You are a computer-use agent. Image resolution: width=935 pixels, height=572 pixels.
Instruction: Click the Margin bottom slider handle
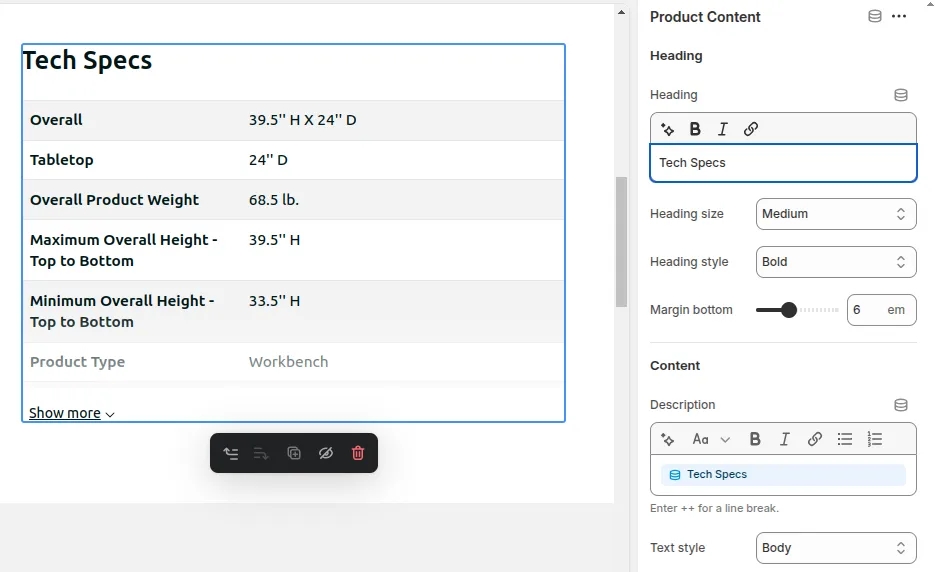pyautogui.click(x=789, y=310)
